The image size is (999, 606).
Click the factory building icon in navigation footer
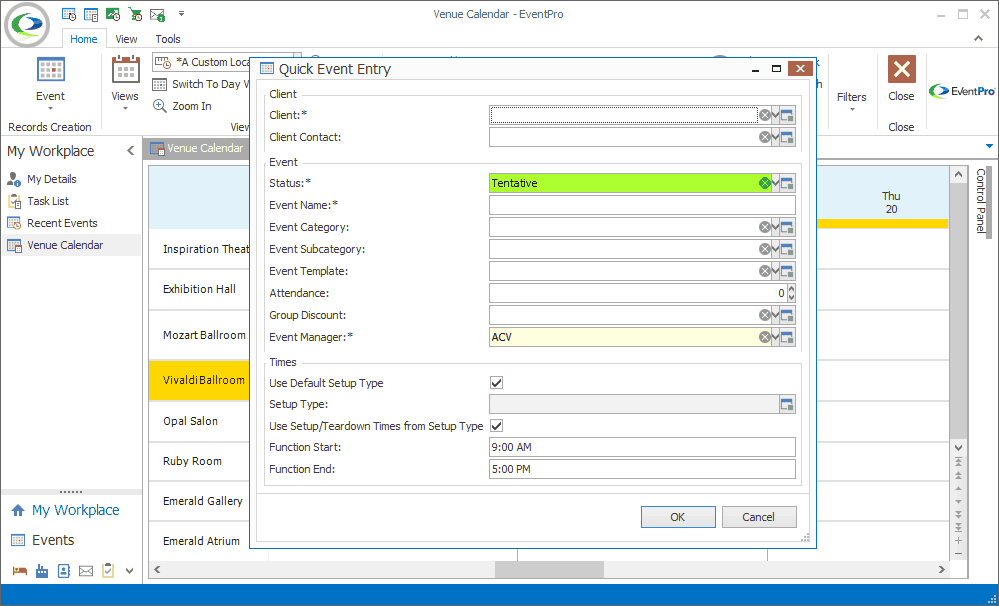point(42,571)
